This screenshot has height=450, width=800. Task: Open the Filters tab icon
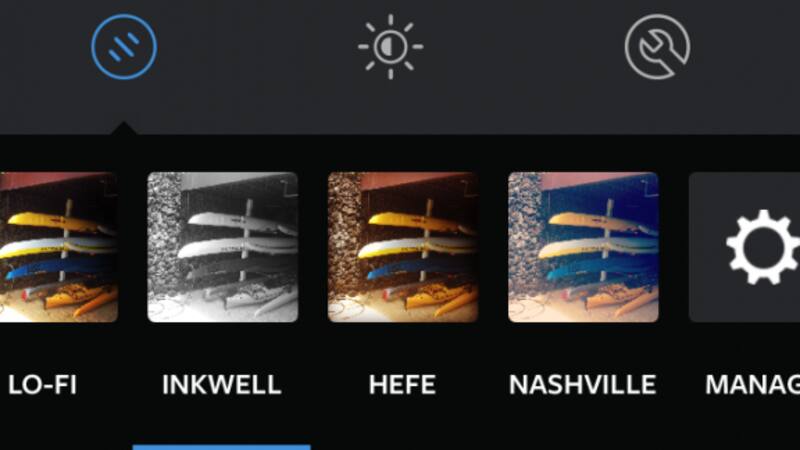[124, 46]
